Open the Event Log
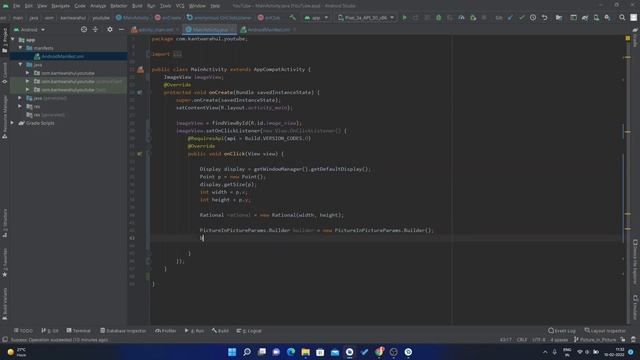The image size is (640, 360). (562, 331)
